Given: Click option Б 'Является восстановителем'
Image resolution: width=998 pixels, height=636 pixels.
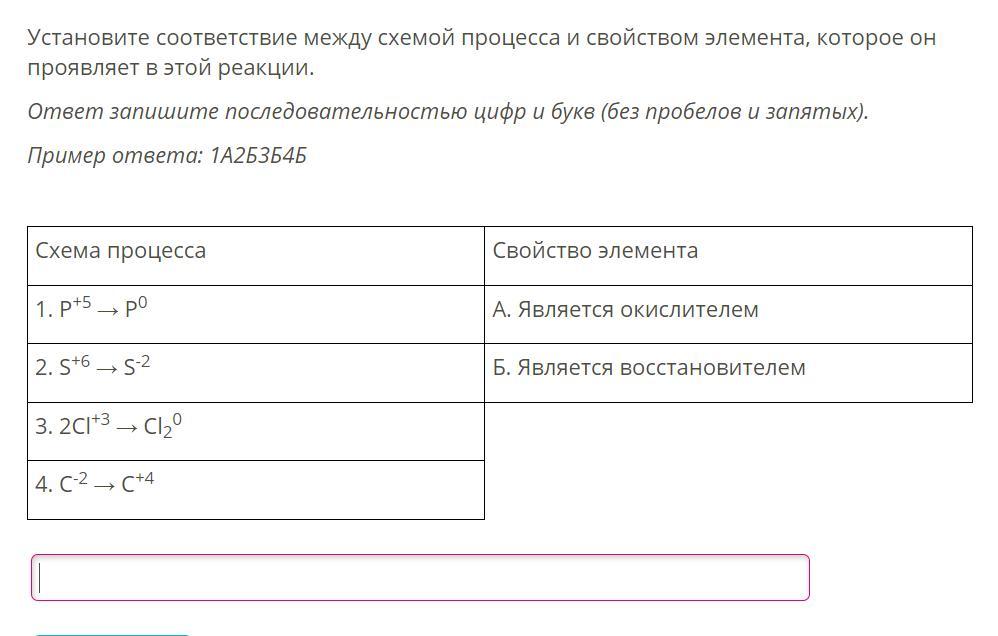Looking at the screenshot, I should [648, 368].
